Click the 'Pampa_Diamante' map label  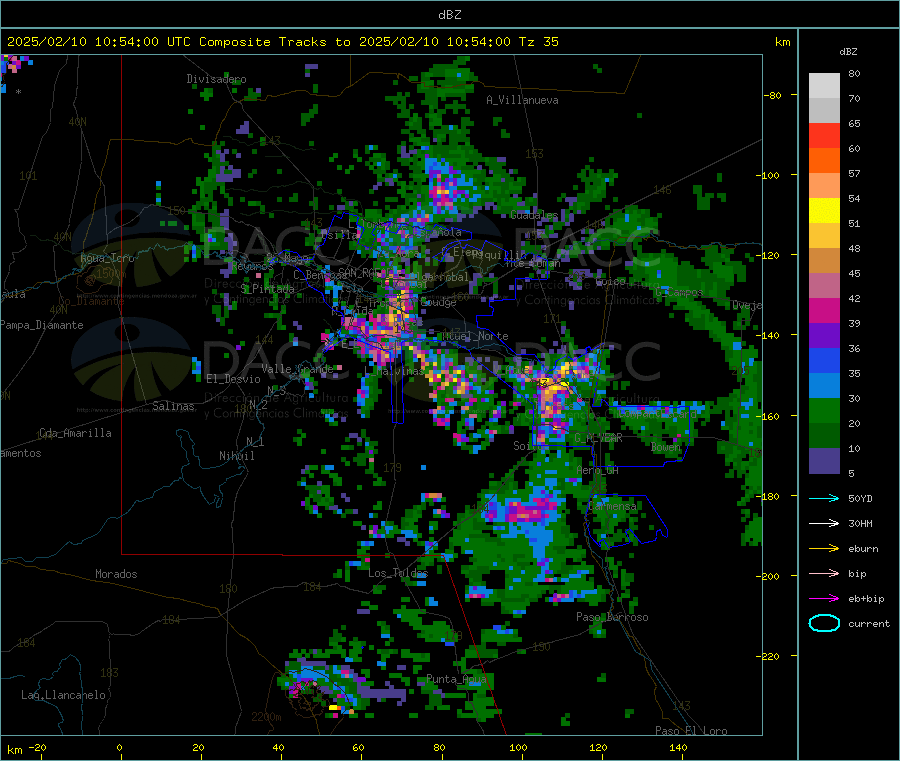pyautogui.click(x=41, y=325)
